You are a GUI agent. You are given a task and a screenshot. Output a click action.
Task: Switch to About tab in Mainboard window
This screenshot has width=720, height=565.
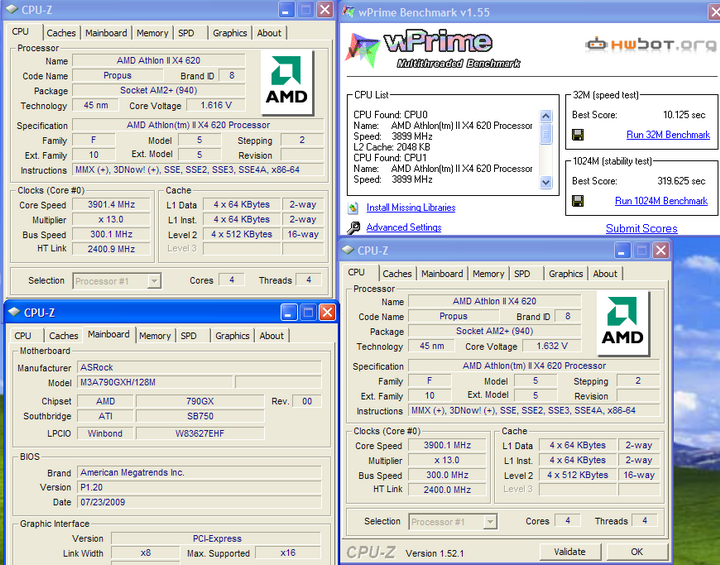(x=272, y=336)
